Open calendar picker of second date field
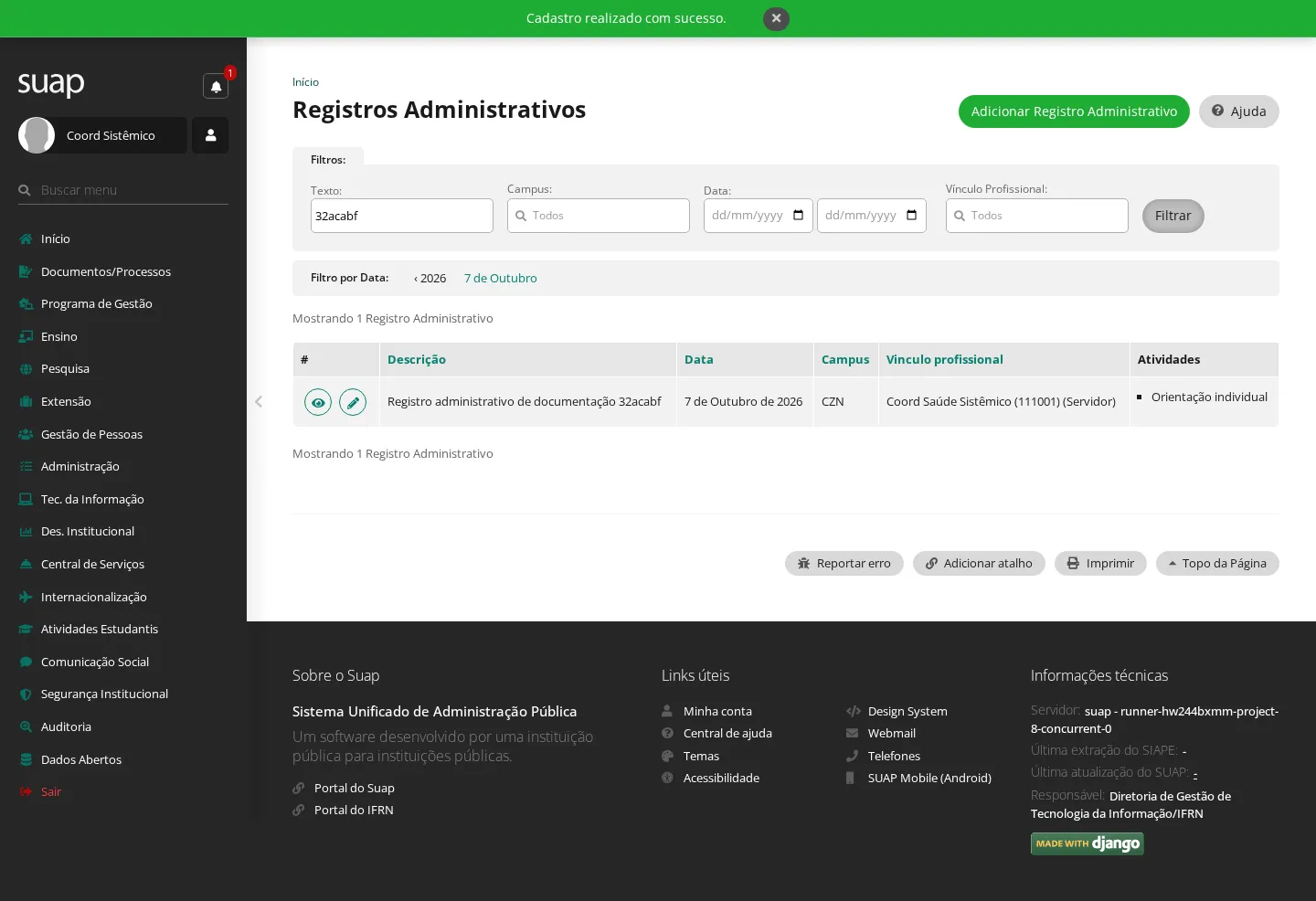The height and width of the screenshot is (901, 1316). click(911, 216)
